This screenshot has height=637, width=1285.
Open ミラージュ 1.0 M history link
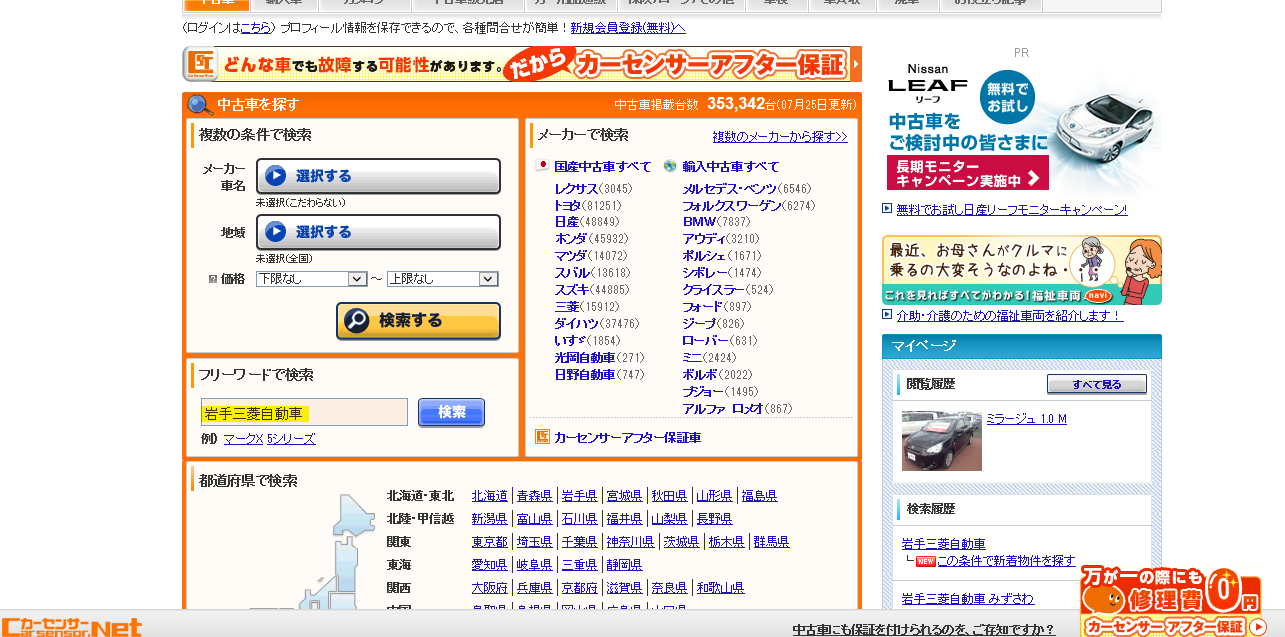point(1026,418)
